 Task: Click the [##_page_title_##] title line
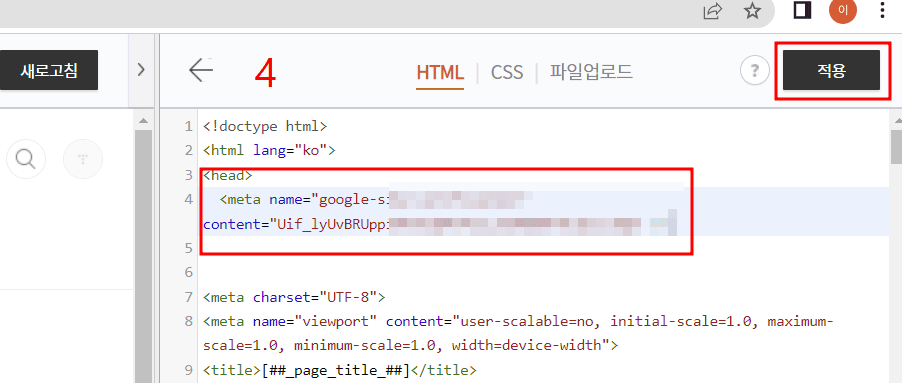click(339, 370)
